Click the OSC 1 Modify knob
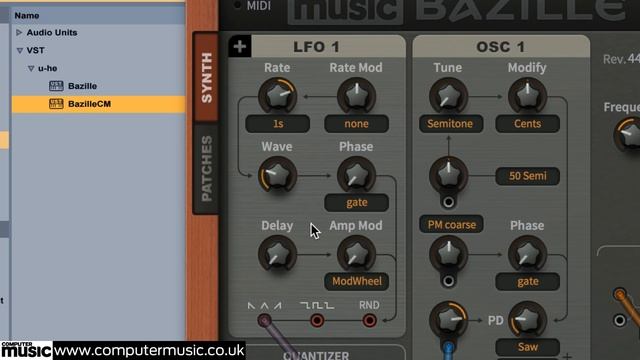 click(527, 96)
